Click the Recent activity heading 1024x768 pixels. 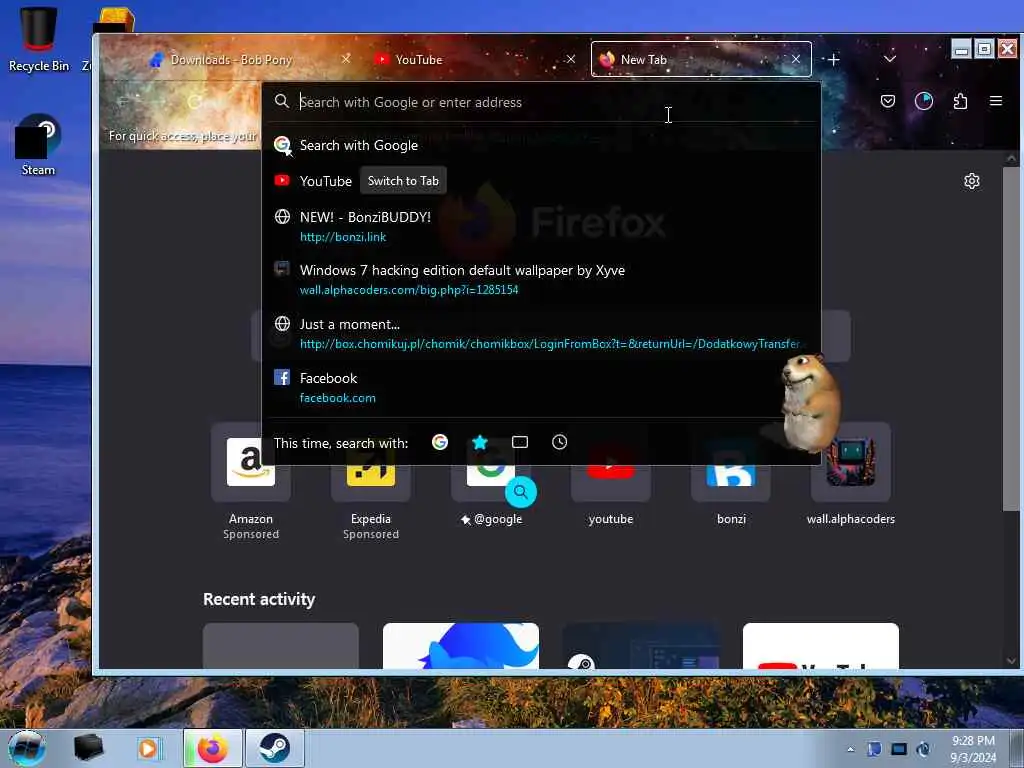click(259, 600)
